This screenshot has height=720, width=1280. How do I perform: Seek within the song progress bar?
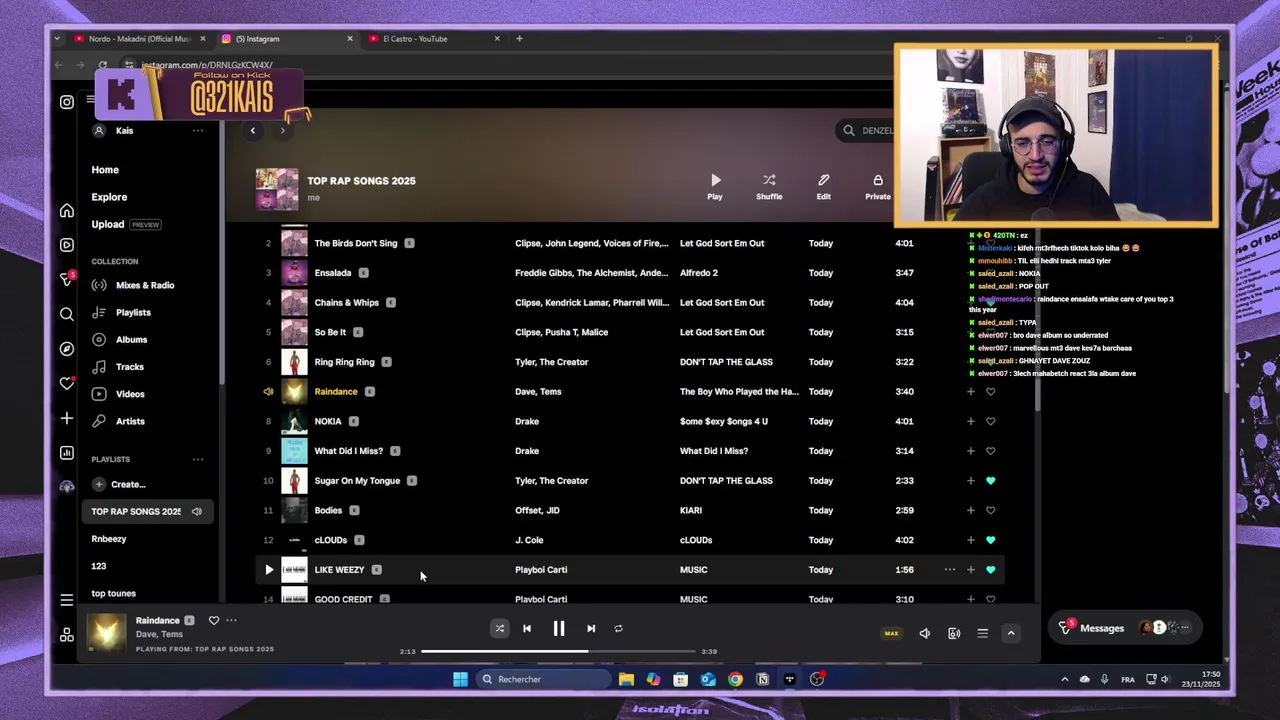pyautogui.click(x=558, y=651)
